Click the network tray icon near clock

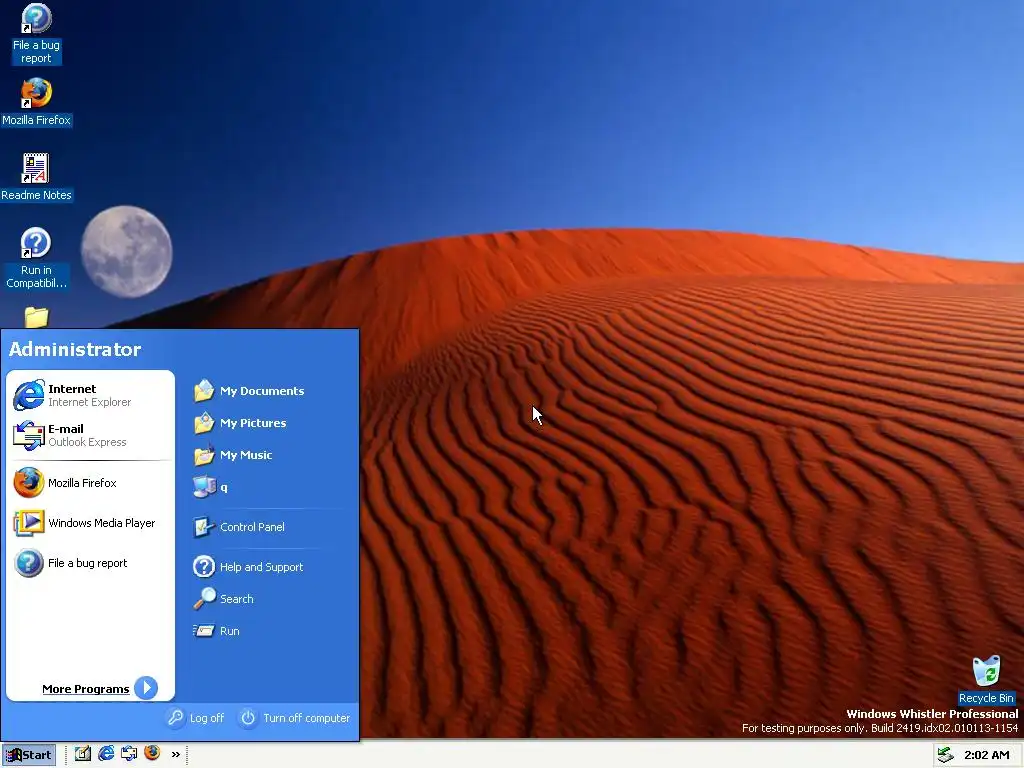[x=946, y=755]
